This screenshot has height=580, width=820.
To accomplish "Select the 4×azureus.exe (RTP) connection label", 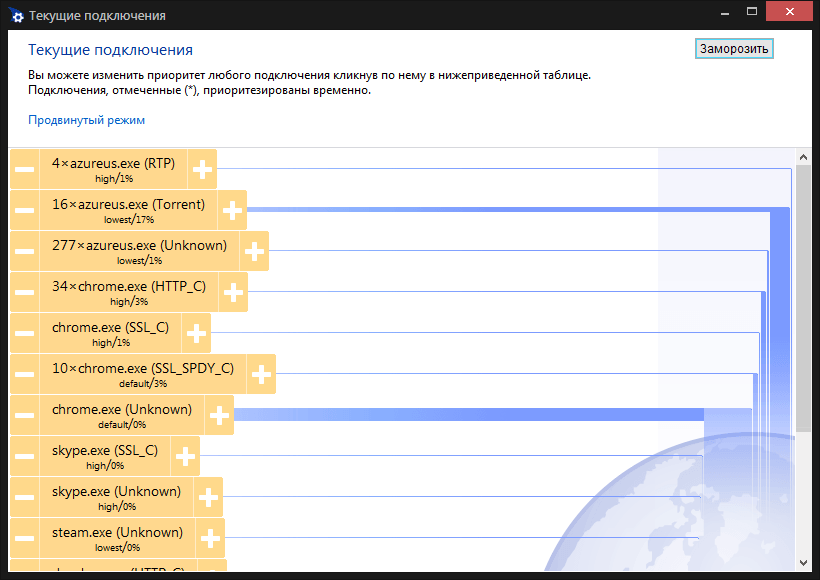I will (113, 169).
